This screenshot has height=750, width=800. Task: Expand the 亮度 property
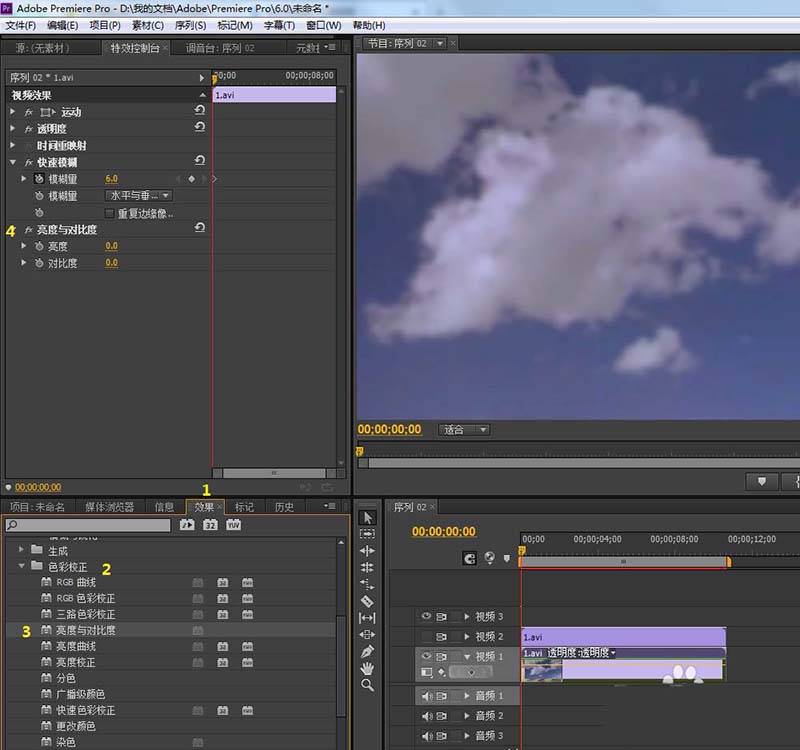click(23, 246)
